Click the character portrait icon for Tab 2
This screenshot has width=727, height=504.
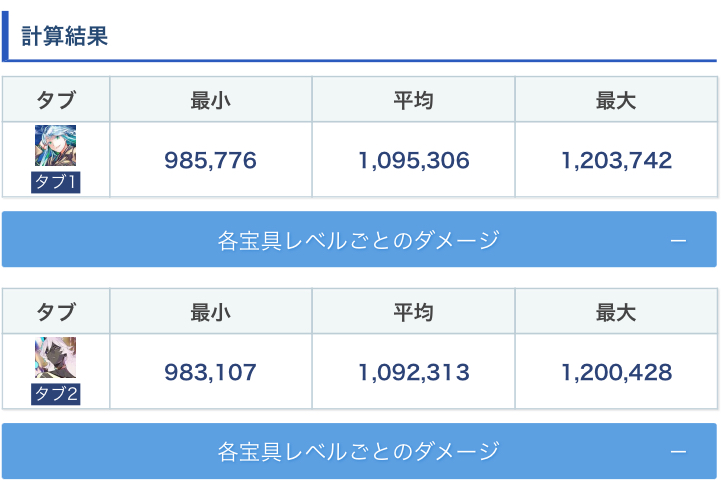click(55, 358)
